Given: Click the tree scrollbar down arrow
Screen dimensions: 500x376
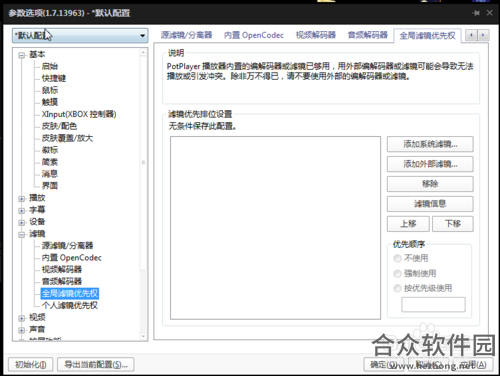Looking at the screenshot, I should pos(143,336).
